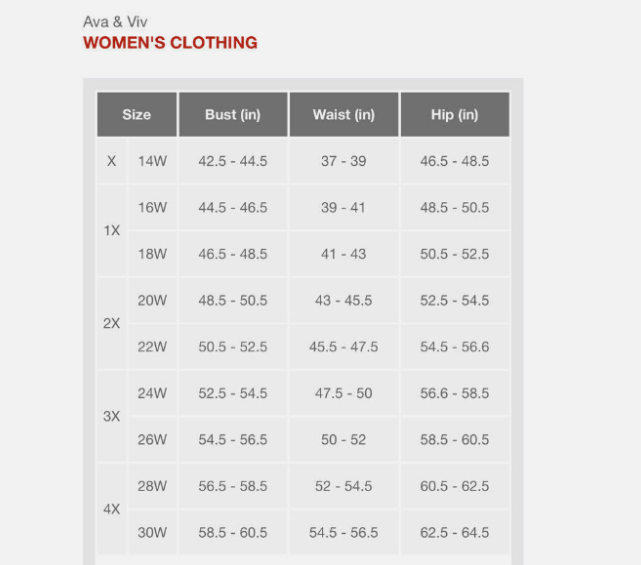
Task: Click the 14W size cell
Action: pos(152,161)
